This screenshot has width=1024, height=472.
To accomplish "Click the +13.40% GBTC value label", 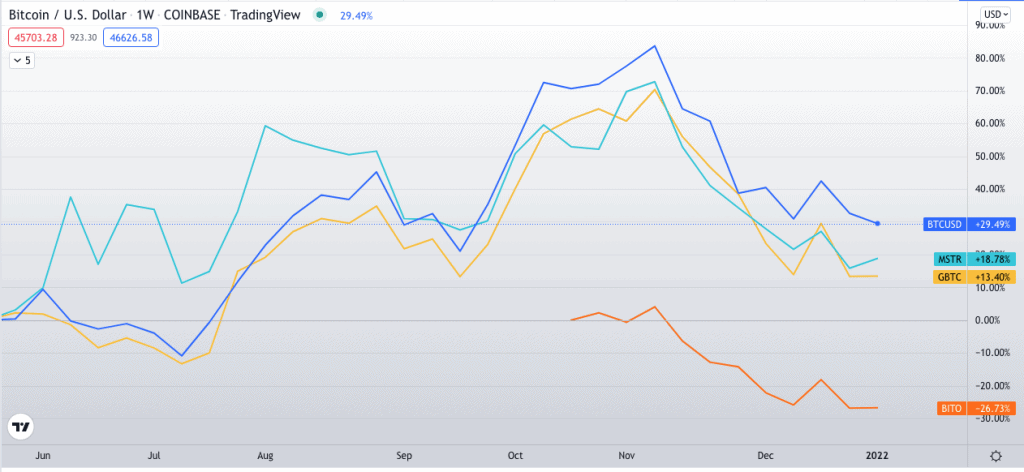I will pyautogui.click(x=990, y=277).
